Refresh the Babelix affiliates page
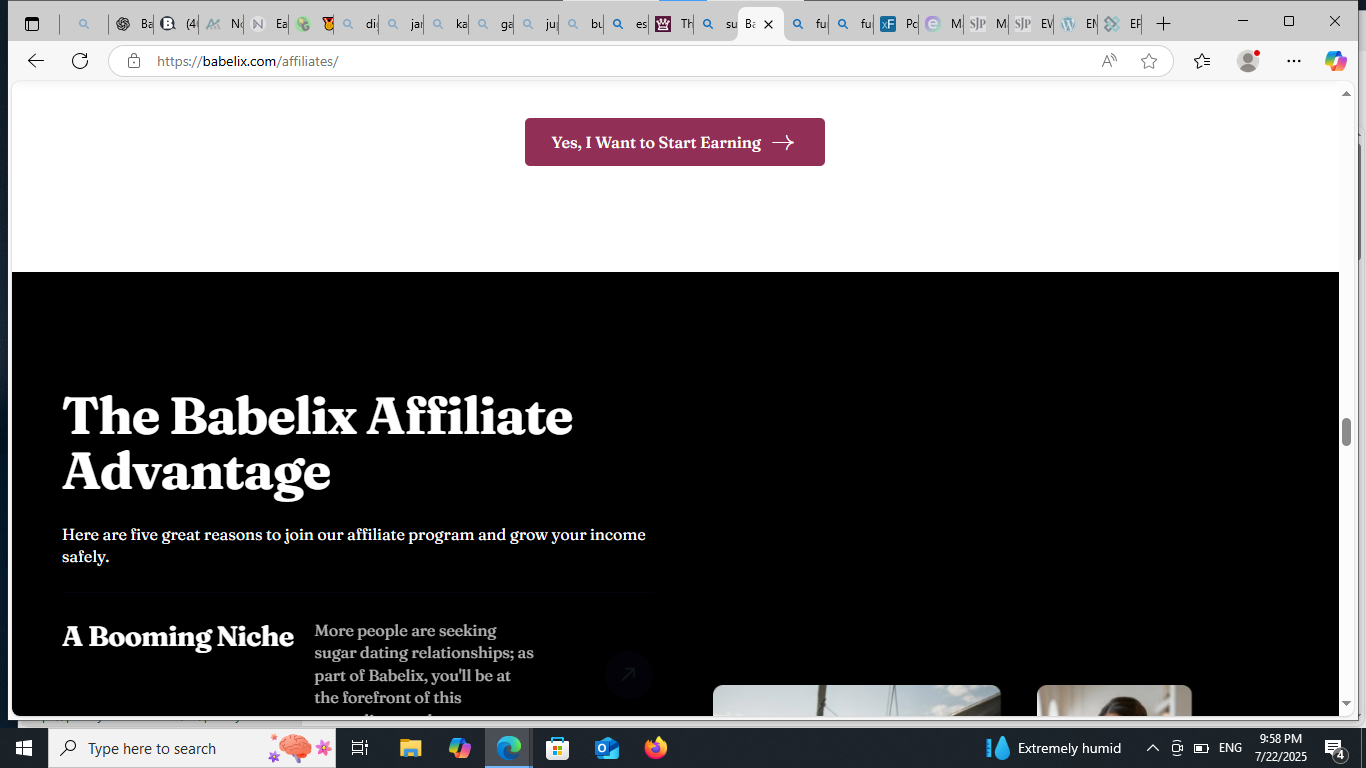The height and width of the screenshot is (768, 1366). (x=80, y=61)
